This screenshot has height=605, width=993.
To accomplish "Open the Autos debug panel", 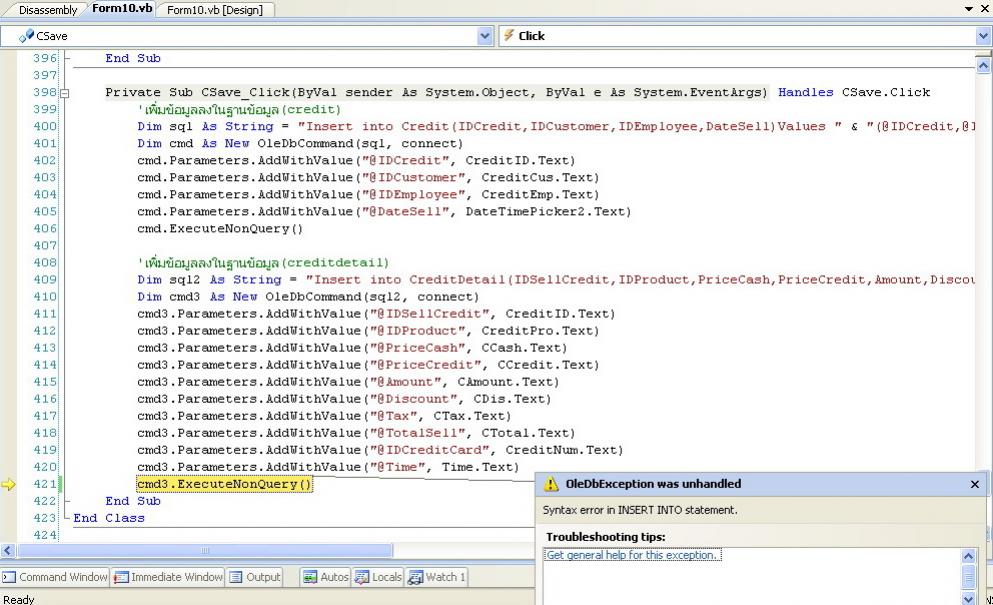I will [325, 577].
